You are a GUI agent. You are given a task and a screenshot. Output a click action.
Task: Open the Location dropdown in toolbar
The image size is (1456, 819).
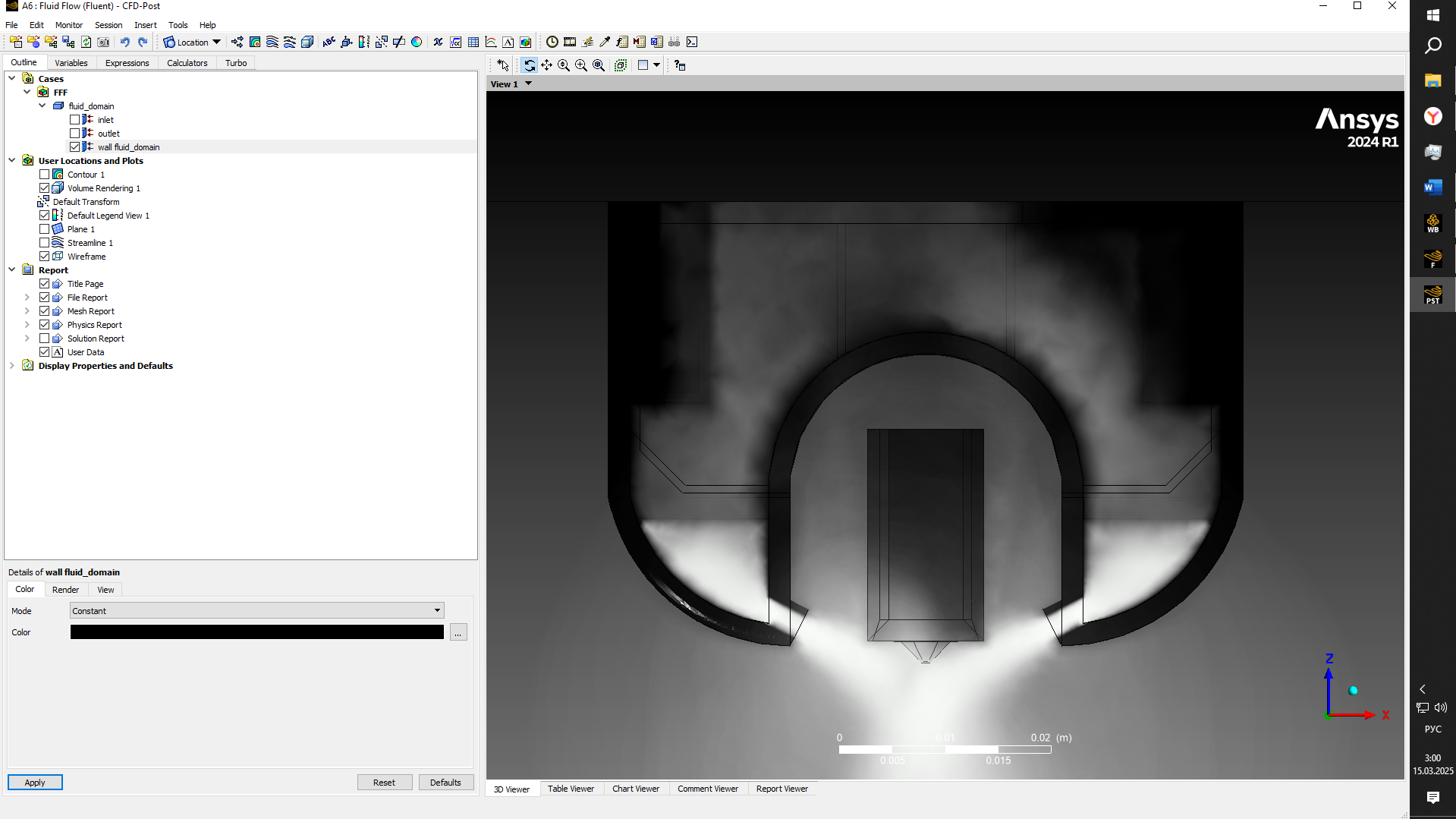pos(192,43)
